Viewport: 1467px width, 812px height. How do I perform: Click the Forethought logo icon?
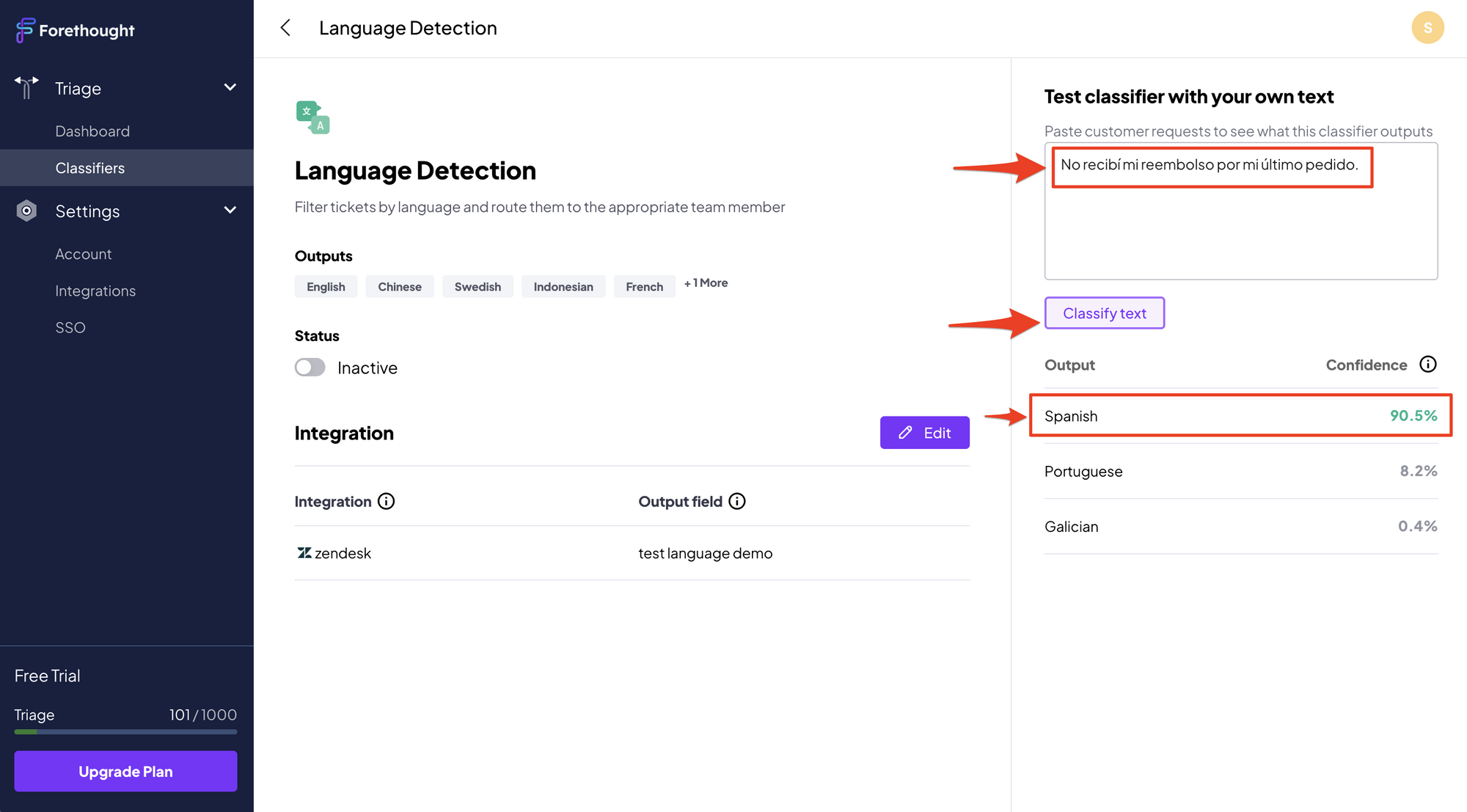click(x=25, y=30)
